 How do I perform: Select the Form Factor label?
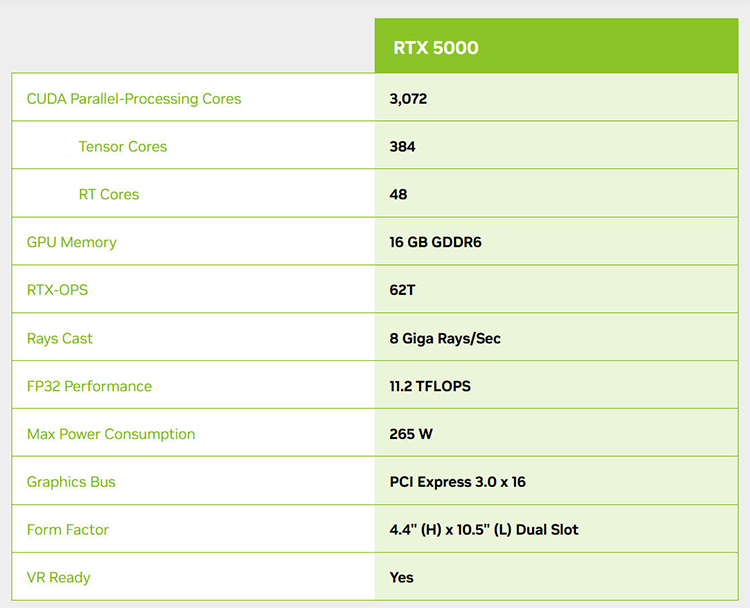point(68,530)
